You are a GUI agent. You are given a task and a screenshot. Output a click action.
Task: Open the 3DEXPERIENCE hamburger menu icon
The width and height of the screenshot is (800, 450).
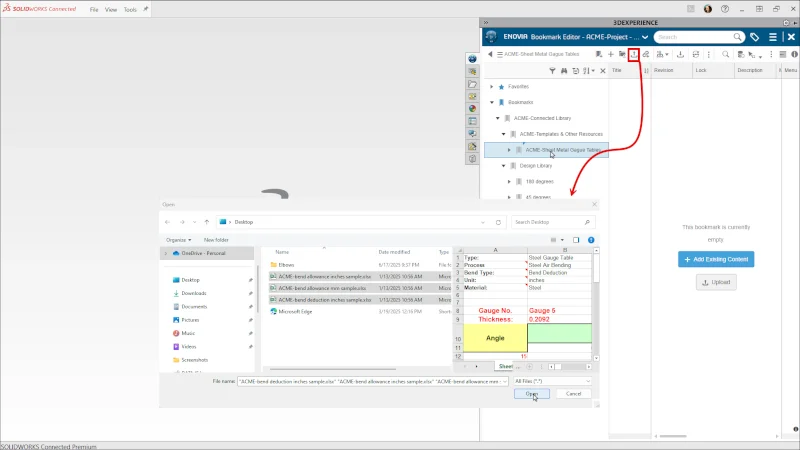[774, 37]
